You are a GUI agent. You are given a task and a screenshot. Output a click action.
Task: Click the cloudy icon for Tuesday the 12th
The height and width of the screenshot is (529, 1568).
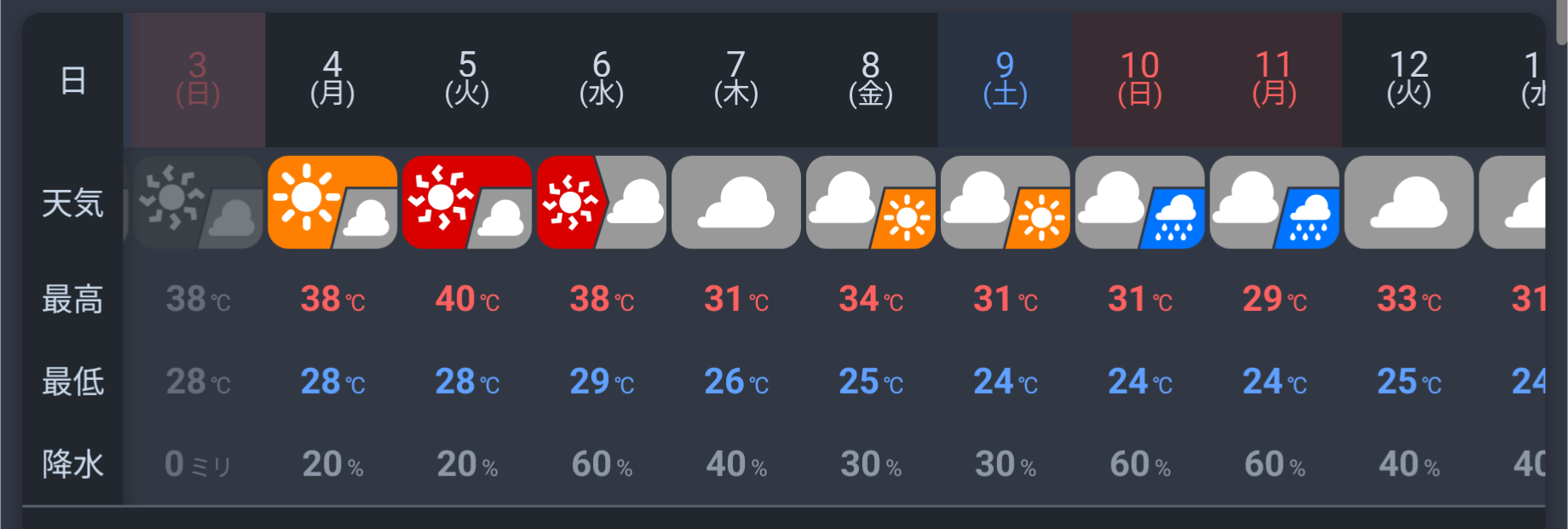point(1409,203)
